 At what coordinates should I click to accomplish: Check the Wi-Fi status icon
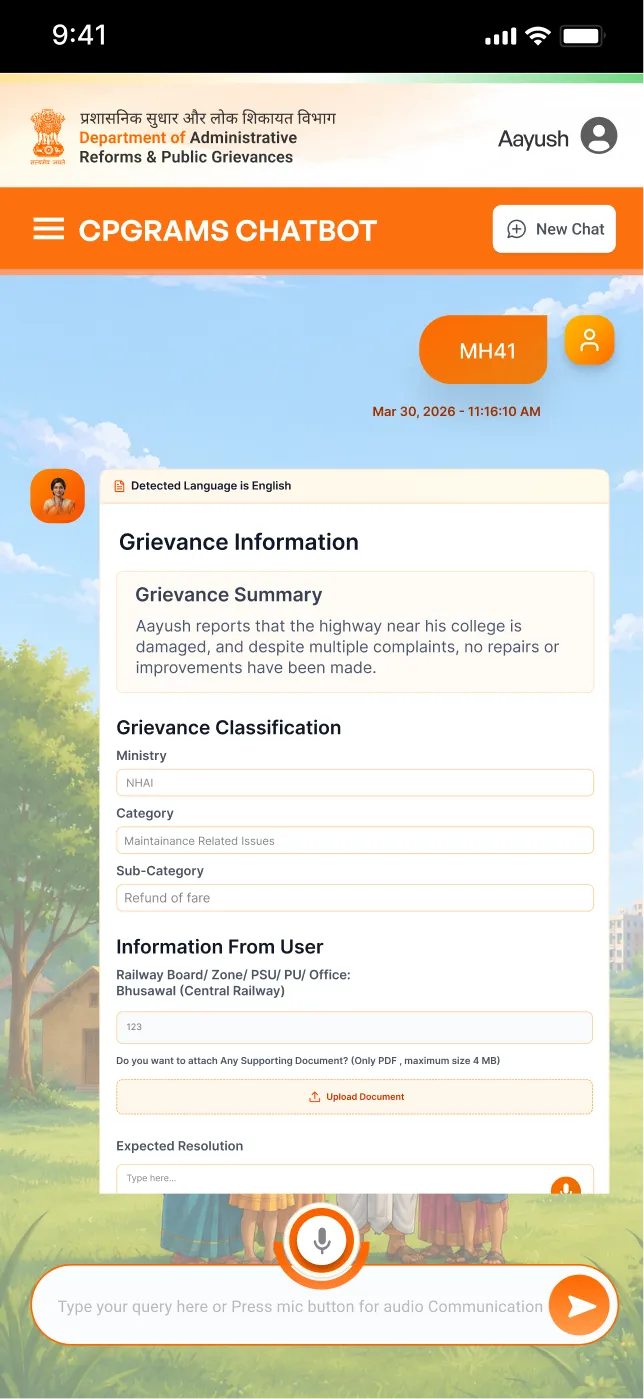tap(538, 36)
